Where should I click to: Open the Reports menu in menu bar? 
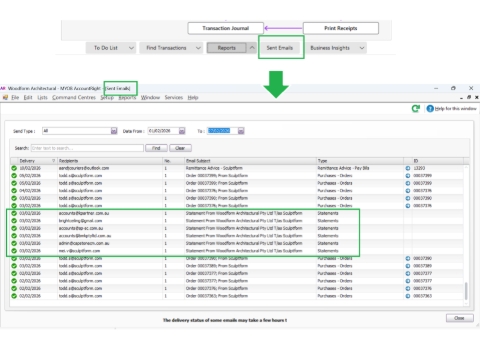point(127,97)
